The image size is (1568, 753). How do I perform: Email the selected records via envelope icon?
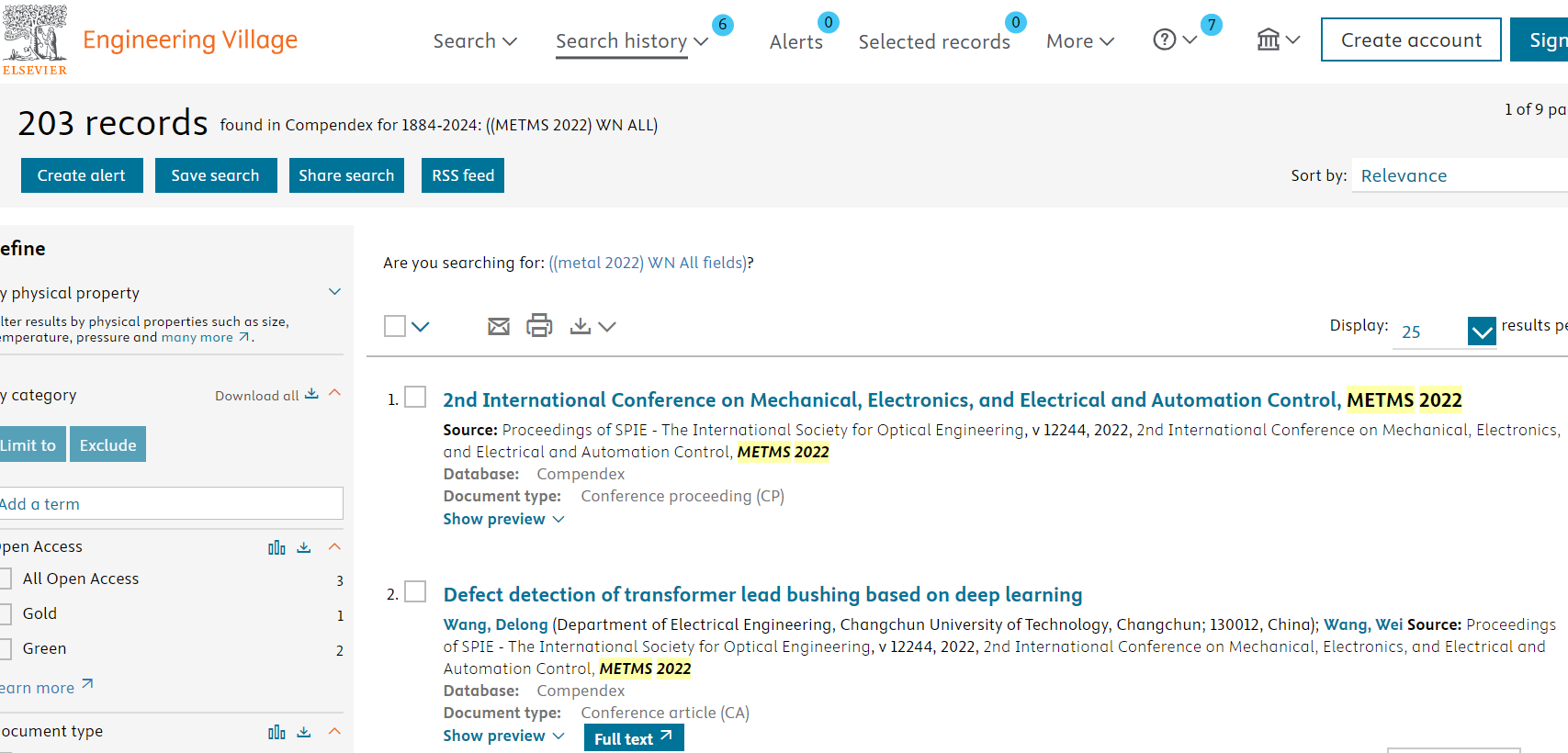(499, 326)
